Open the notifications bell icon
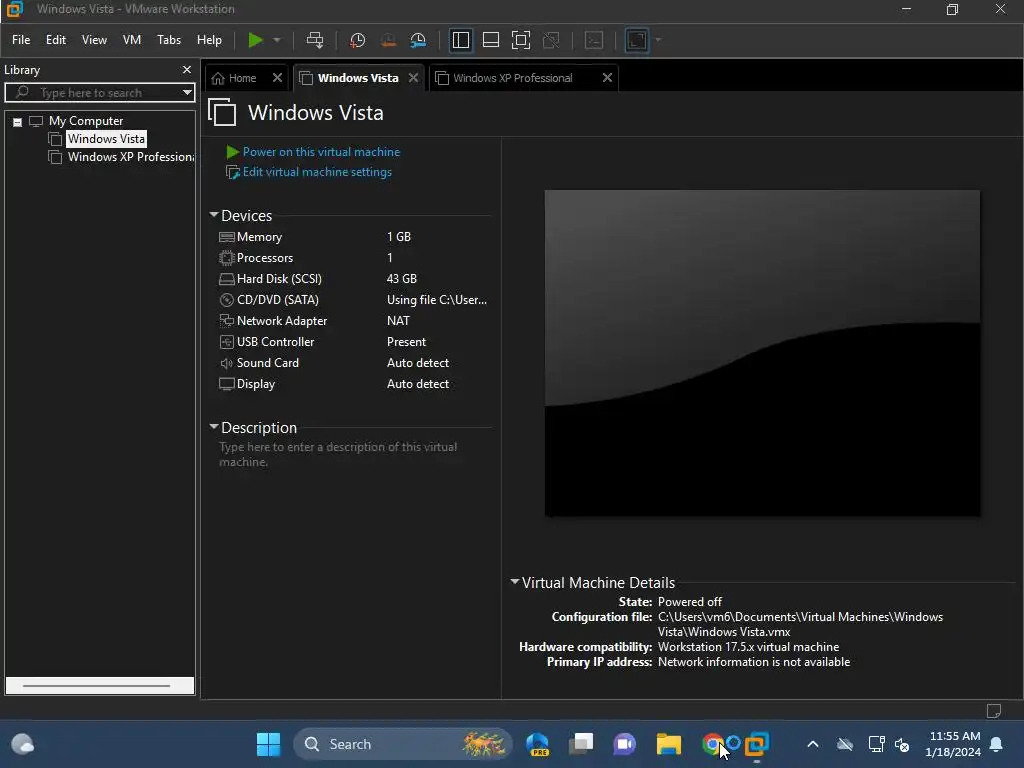 click(x=997, y=744)
